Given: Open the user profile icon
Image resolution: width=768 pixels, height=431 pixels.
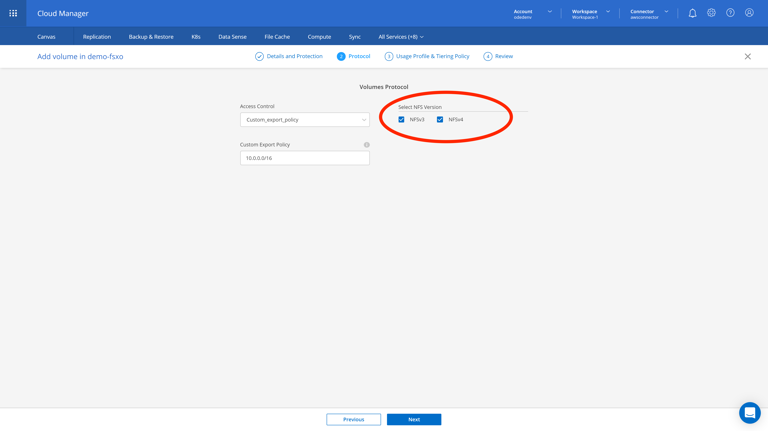Looking at the screenshot, I should point(749,13).
